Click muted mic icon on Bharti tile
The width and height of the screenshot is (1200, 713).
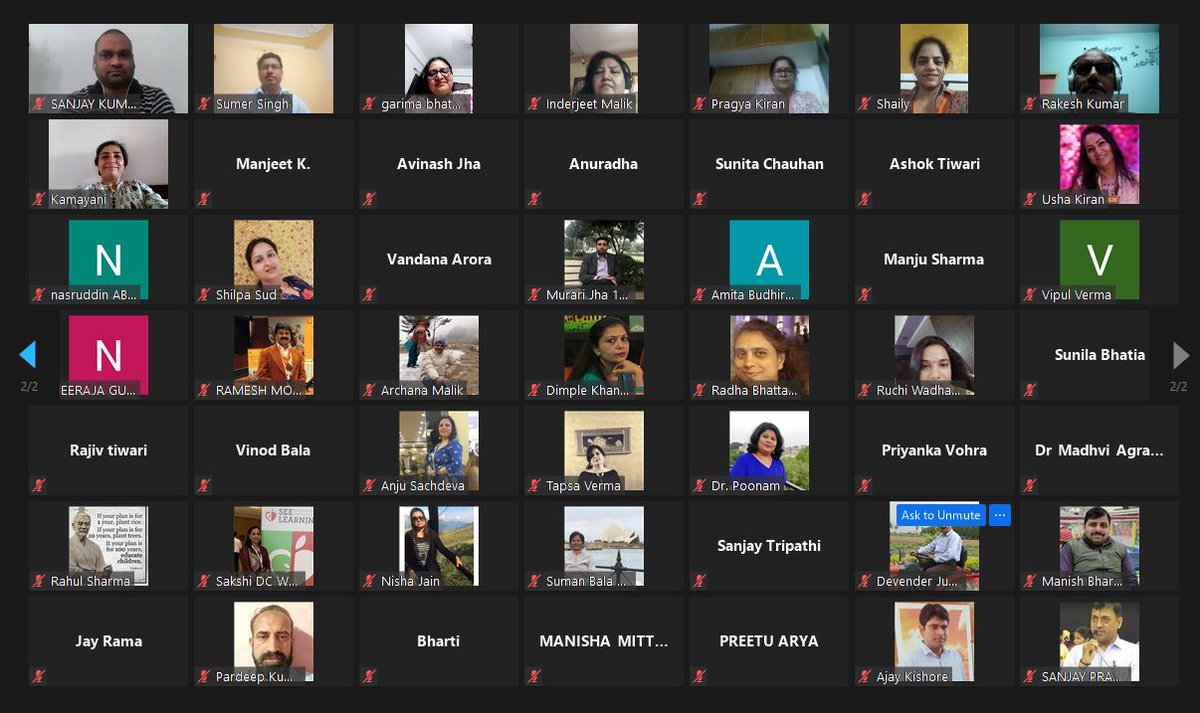click(x=369, y=677)
